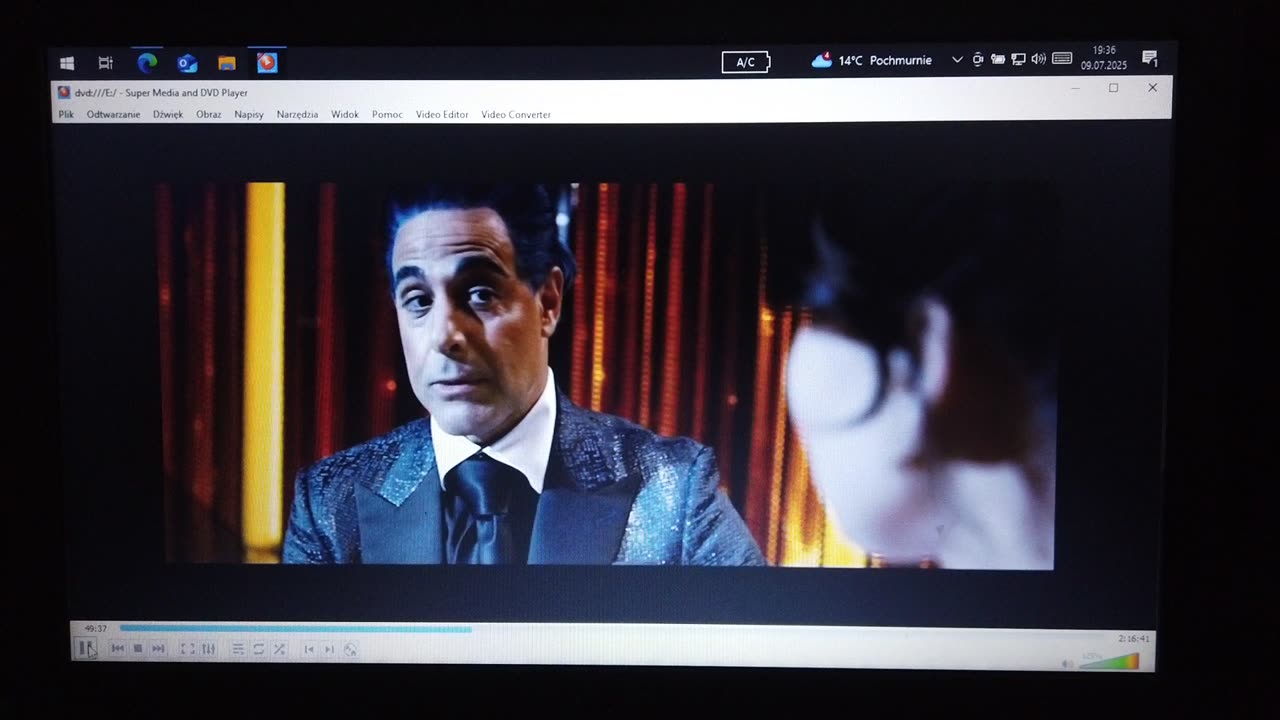Go to the next DVD title
The image size is (1280, 720).
329,650
